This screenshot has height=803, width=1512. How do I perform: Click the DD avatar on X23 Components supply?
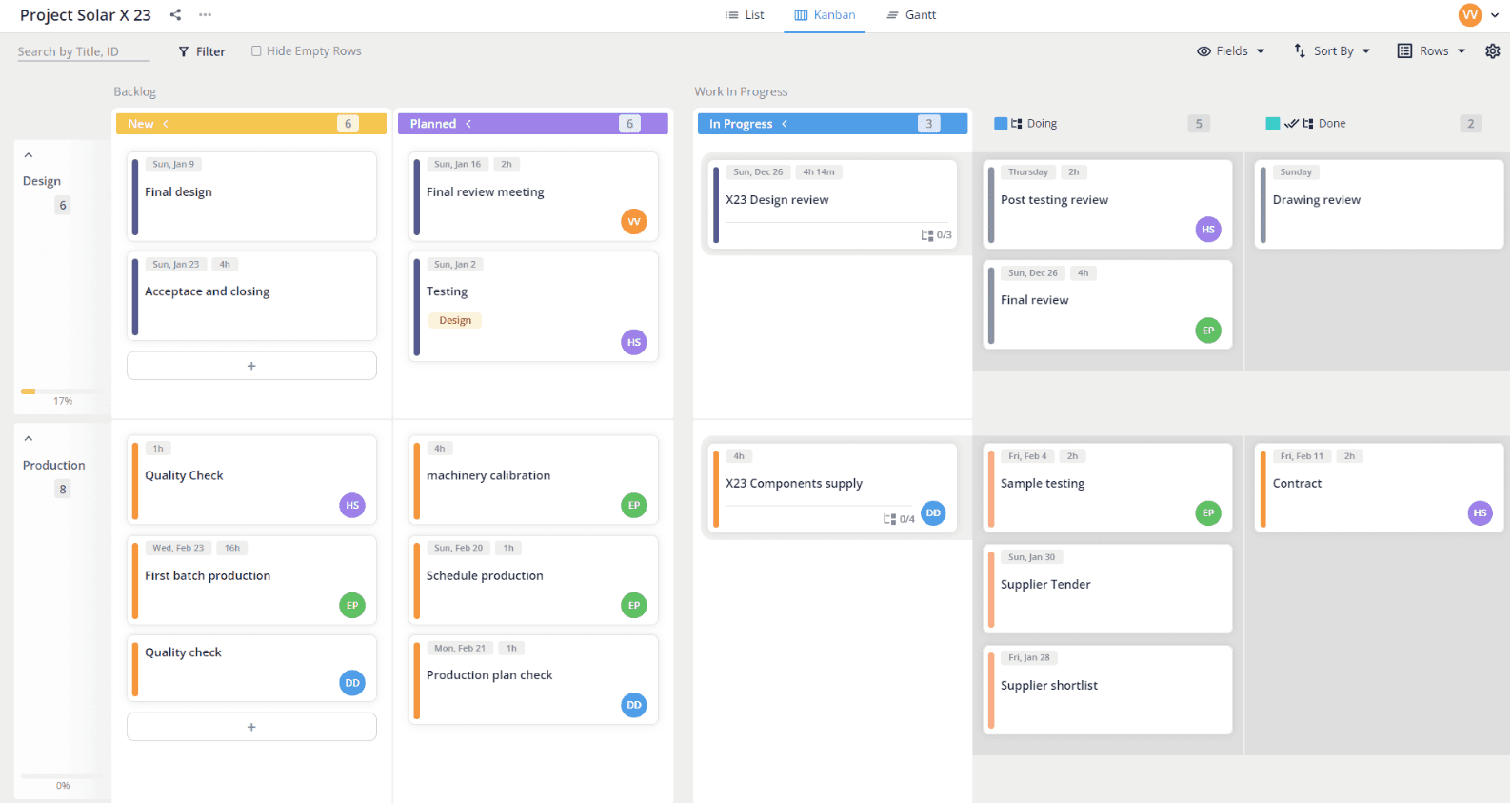click(x=933, y=513)
